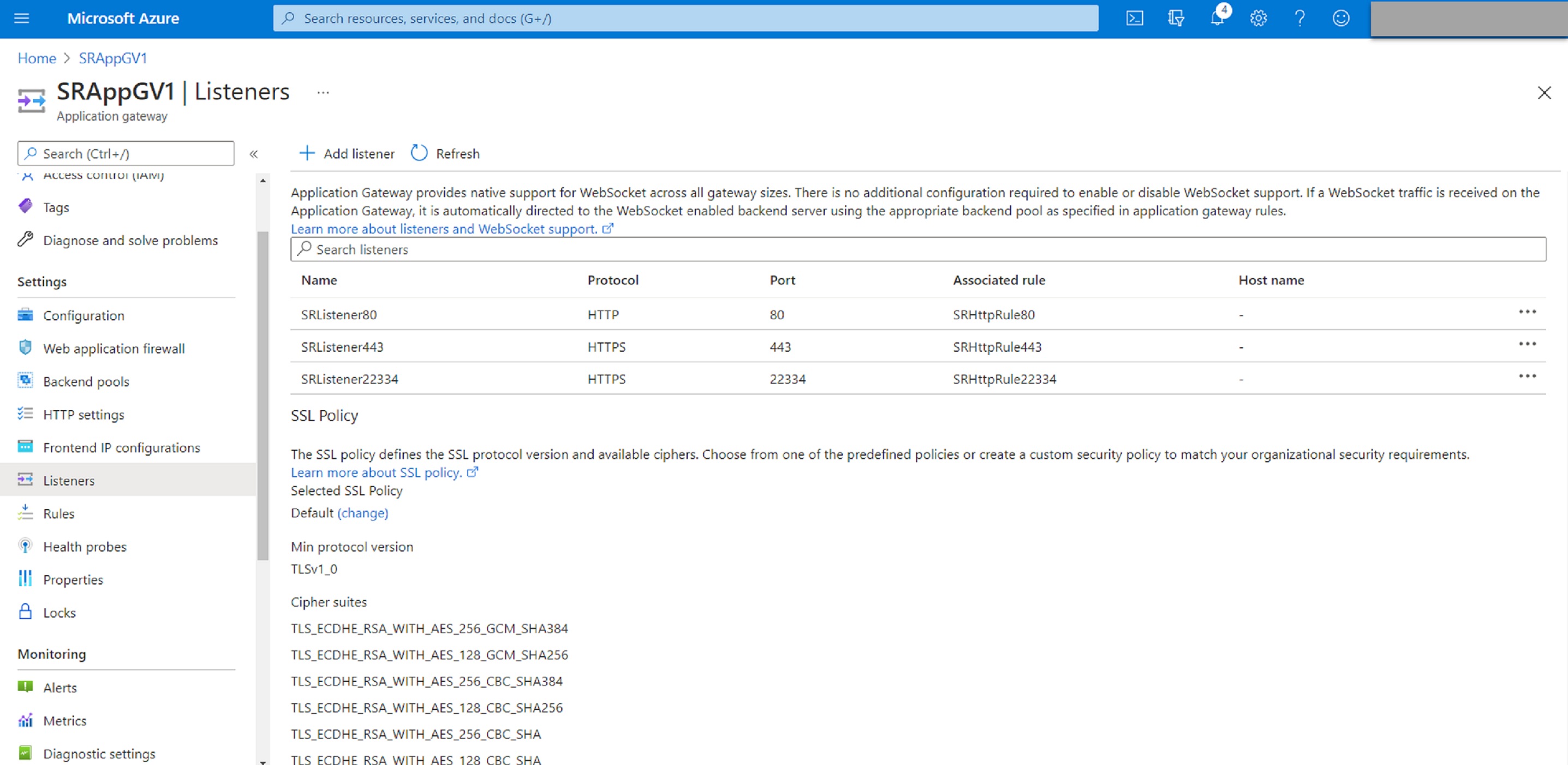Click Diagnose and solve problems option

(x=129, y=240)
